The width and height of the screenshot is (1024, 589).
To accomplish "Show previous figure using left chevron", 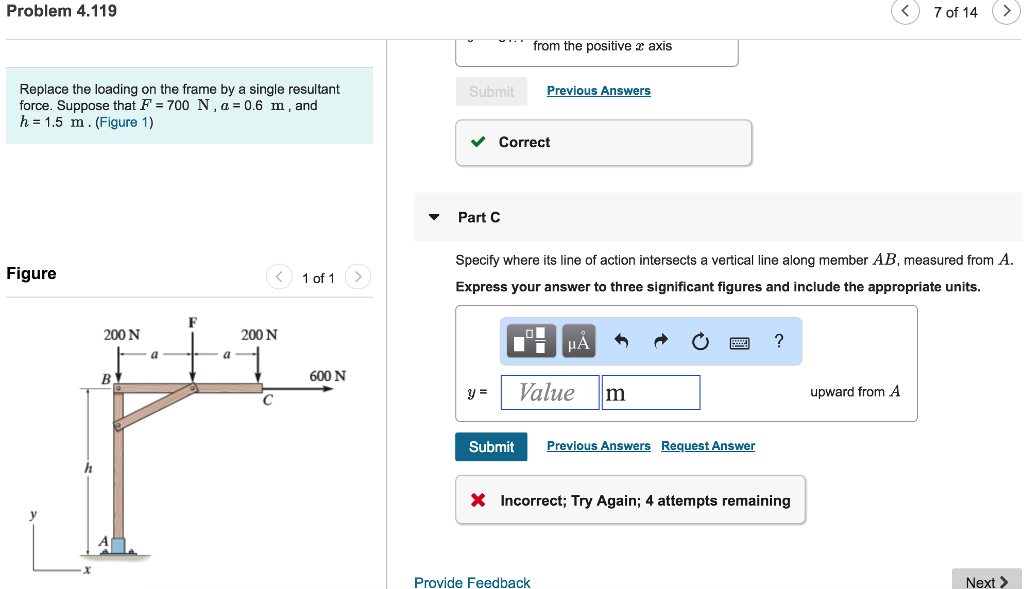I will click(x=279, y=277).
